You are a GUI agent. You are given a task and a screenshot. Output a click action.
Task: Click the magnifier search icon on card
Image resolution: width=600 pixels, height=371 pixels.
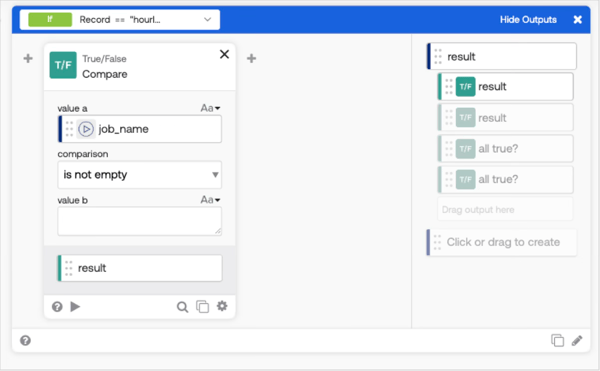(x=182, y=307)
